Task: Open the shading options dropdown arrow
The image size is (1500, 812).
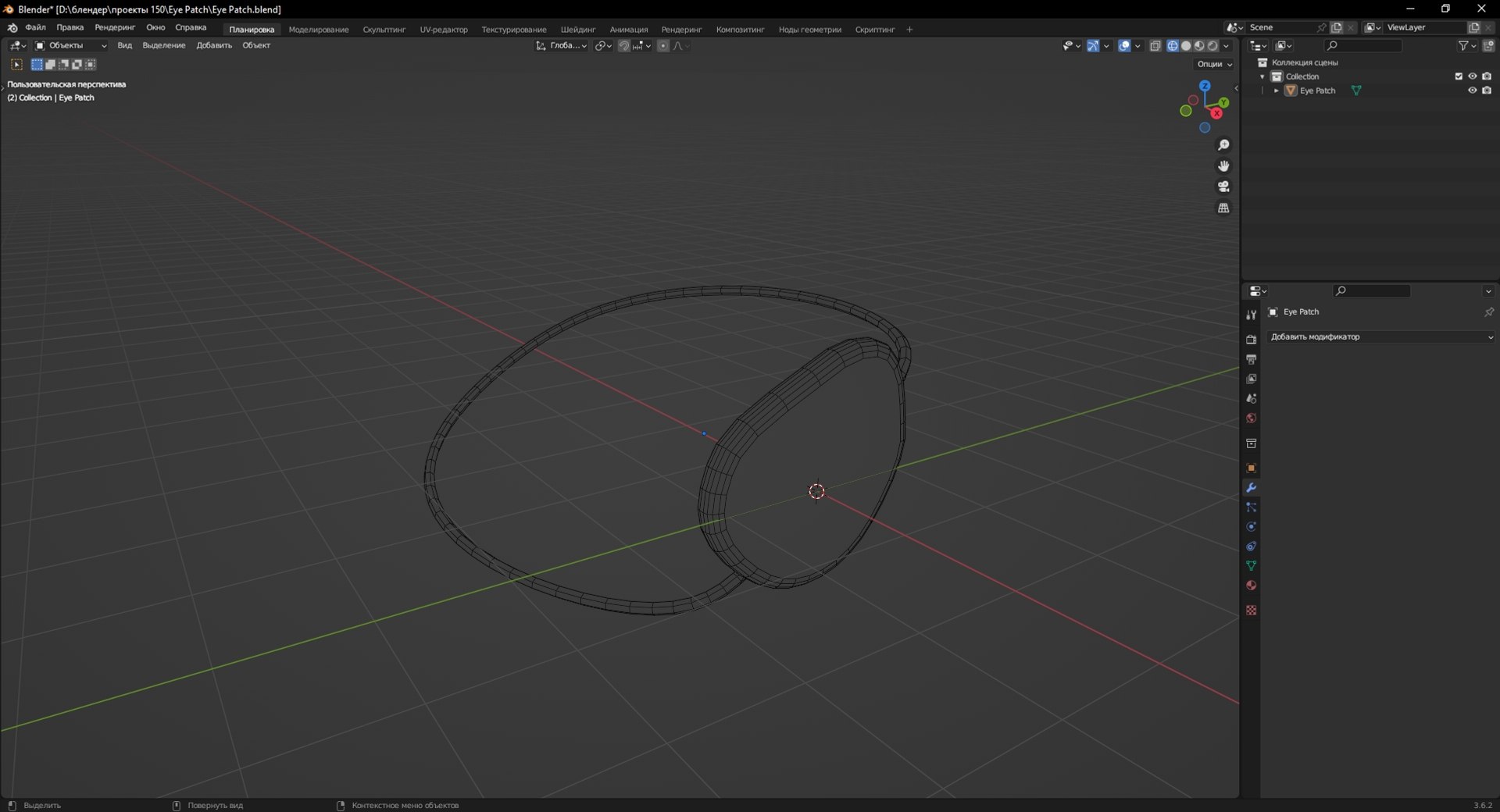Action: [x=1227, y=46]
